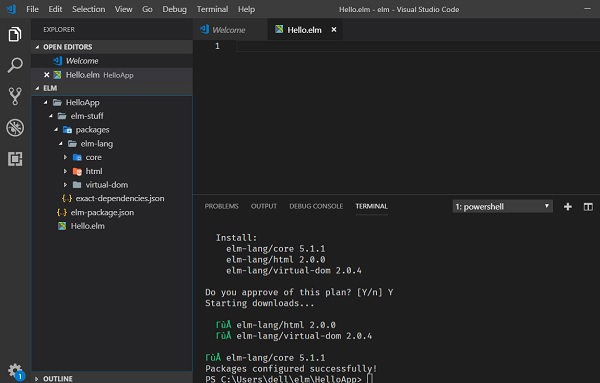Close the Hello.elm editor tab
The image size is (600, 383).
tap(334, 29)
